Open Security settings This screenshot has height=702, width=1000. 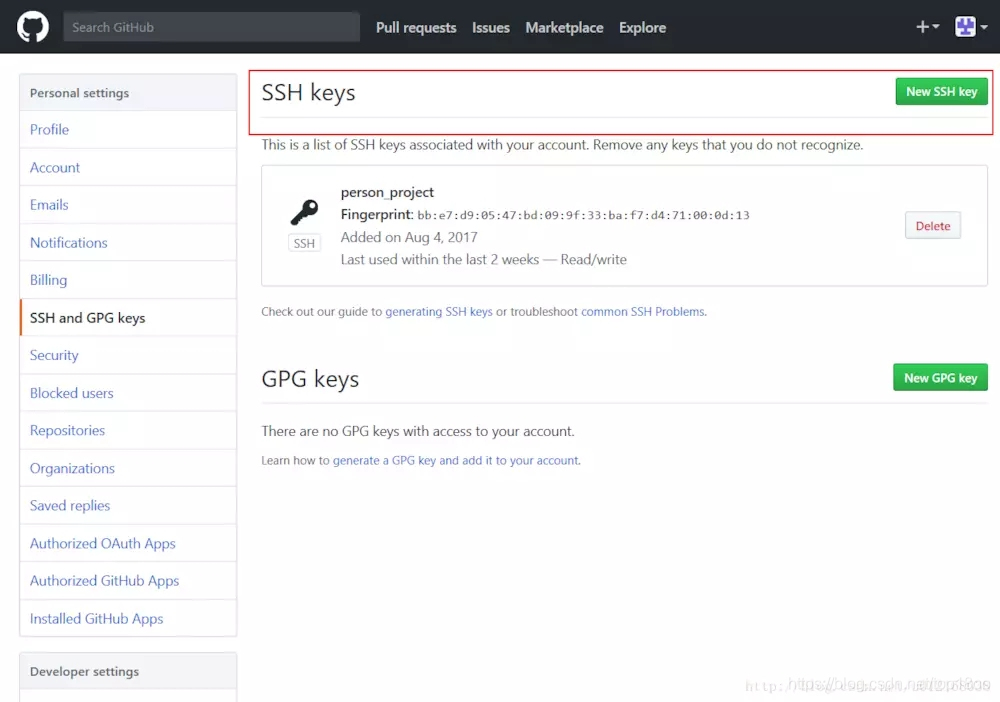128,355
